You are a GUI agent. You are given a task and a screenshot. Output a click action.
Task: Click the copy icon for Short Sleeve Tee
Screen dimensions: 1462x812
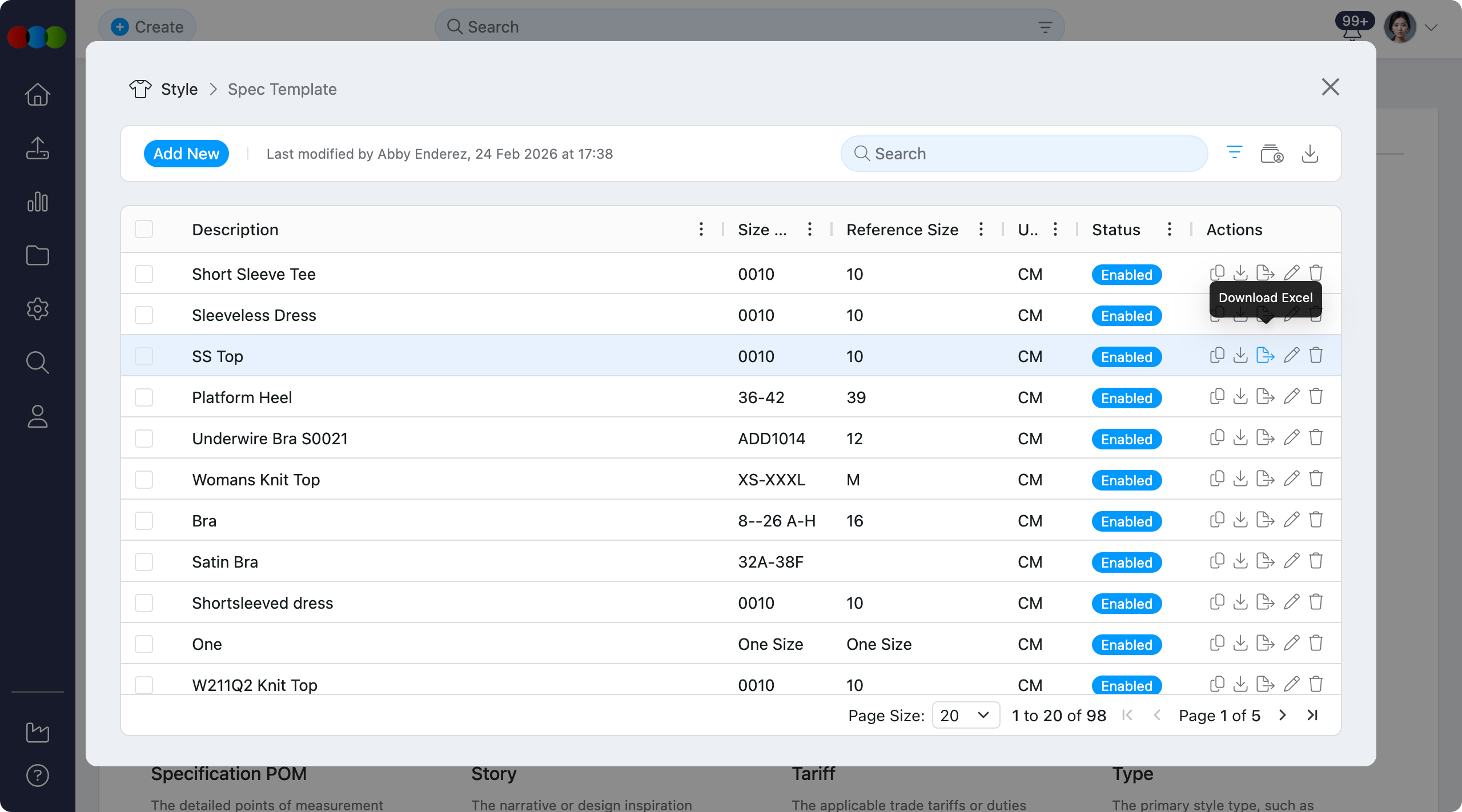tap(1217, 273)
